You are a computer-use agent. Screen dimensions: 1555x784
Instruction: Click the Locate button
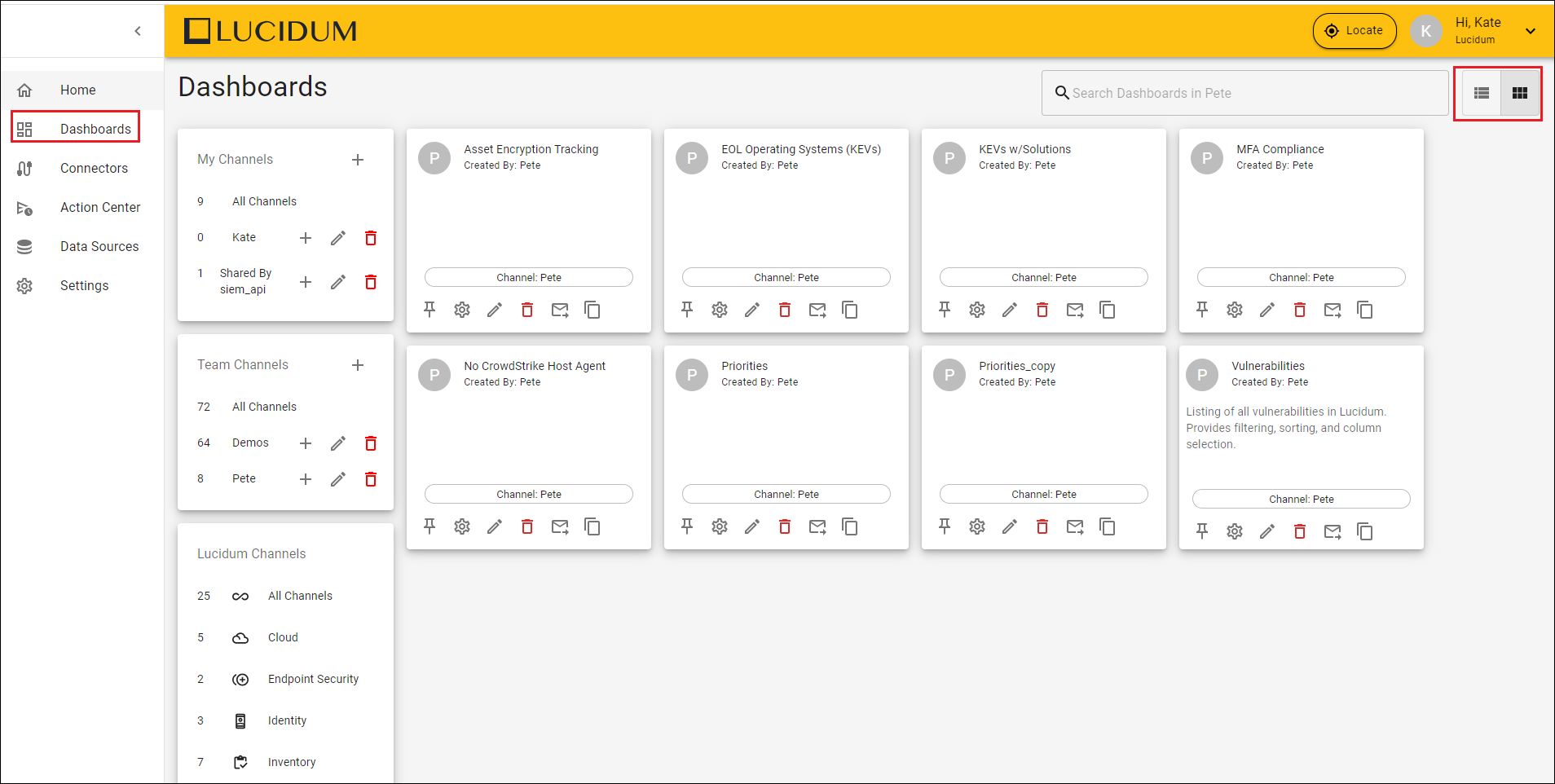pos(1355,31)
